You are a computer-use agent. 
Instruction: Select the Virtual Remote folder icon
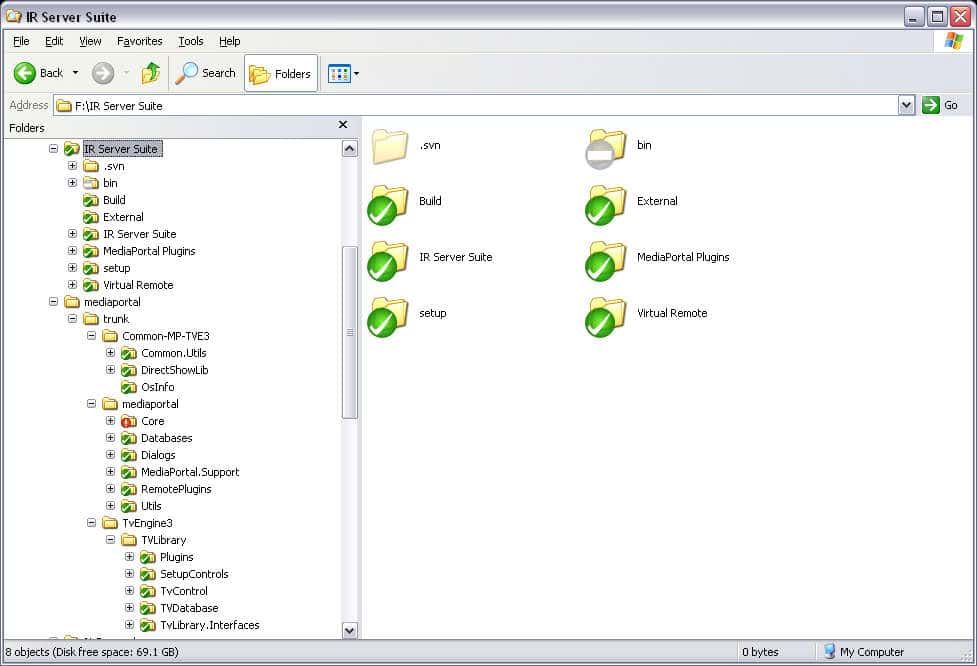coord(606,316)
